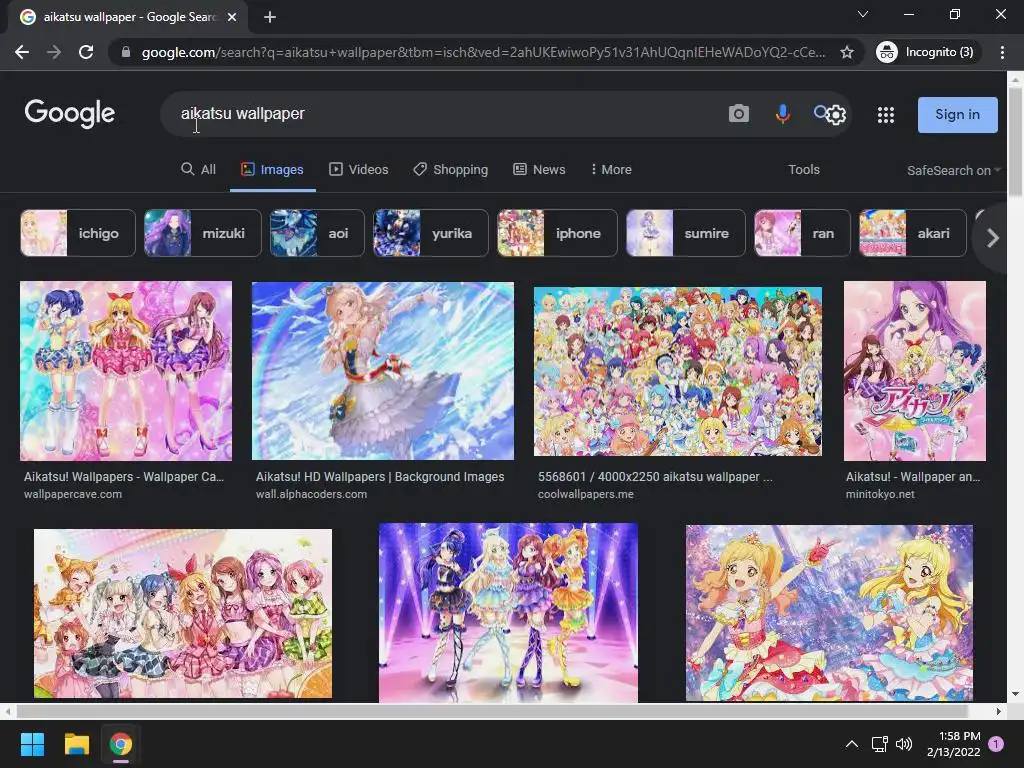Open taskbar clock and date

click(x=953, y=744)
